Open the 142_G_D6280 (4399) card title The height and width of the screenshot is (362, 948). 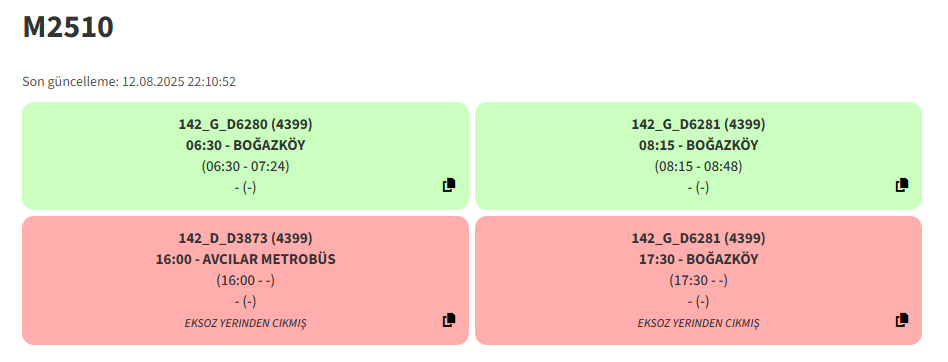(x=245, y=124)
